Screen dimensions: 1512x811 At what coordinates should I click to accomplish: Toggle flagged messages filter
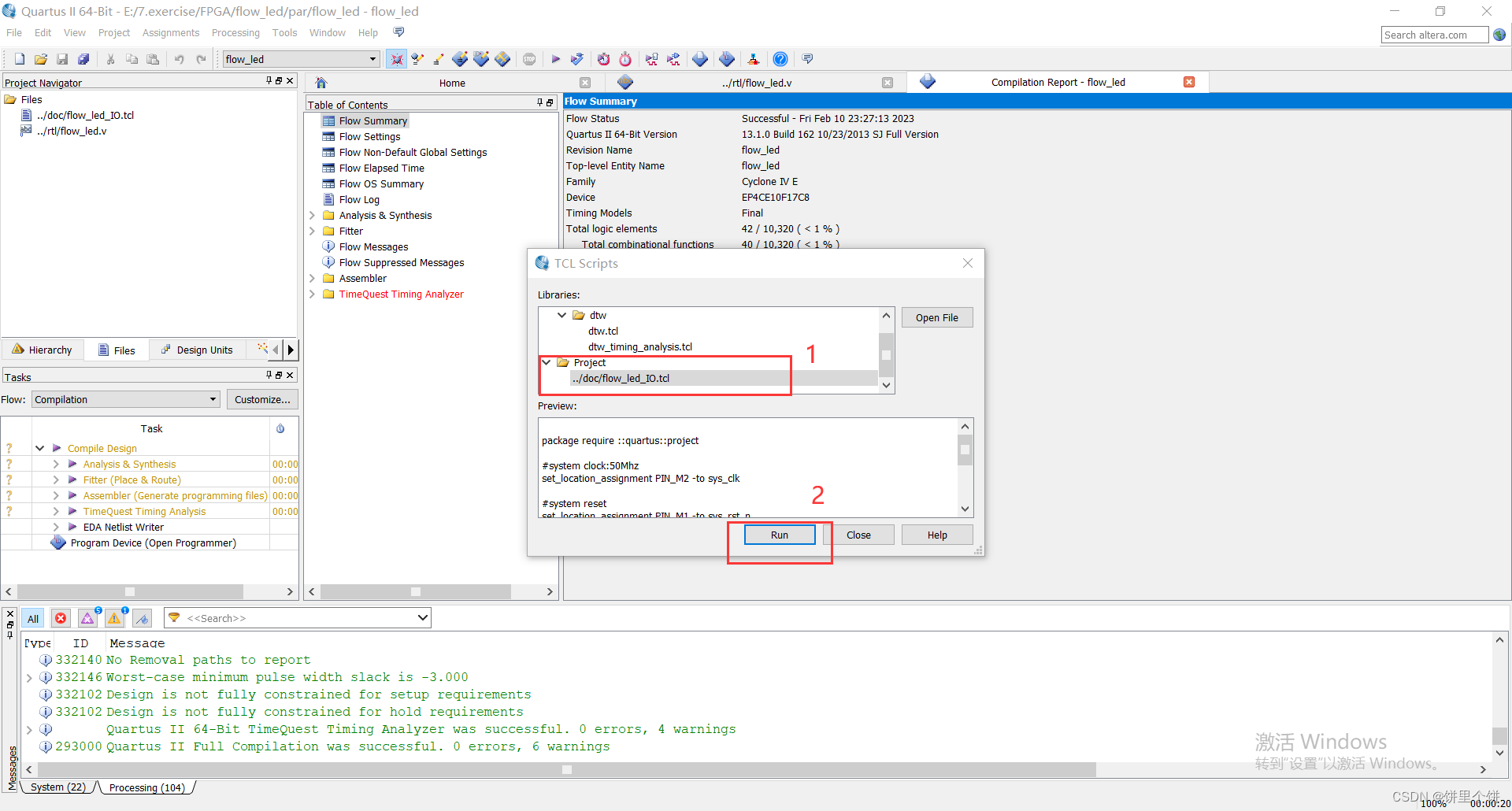[142, 619]
